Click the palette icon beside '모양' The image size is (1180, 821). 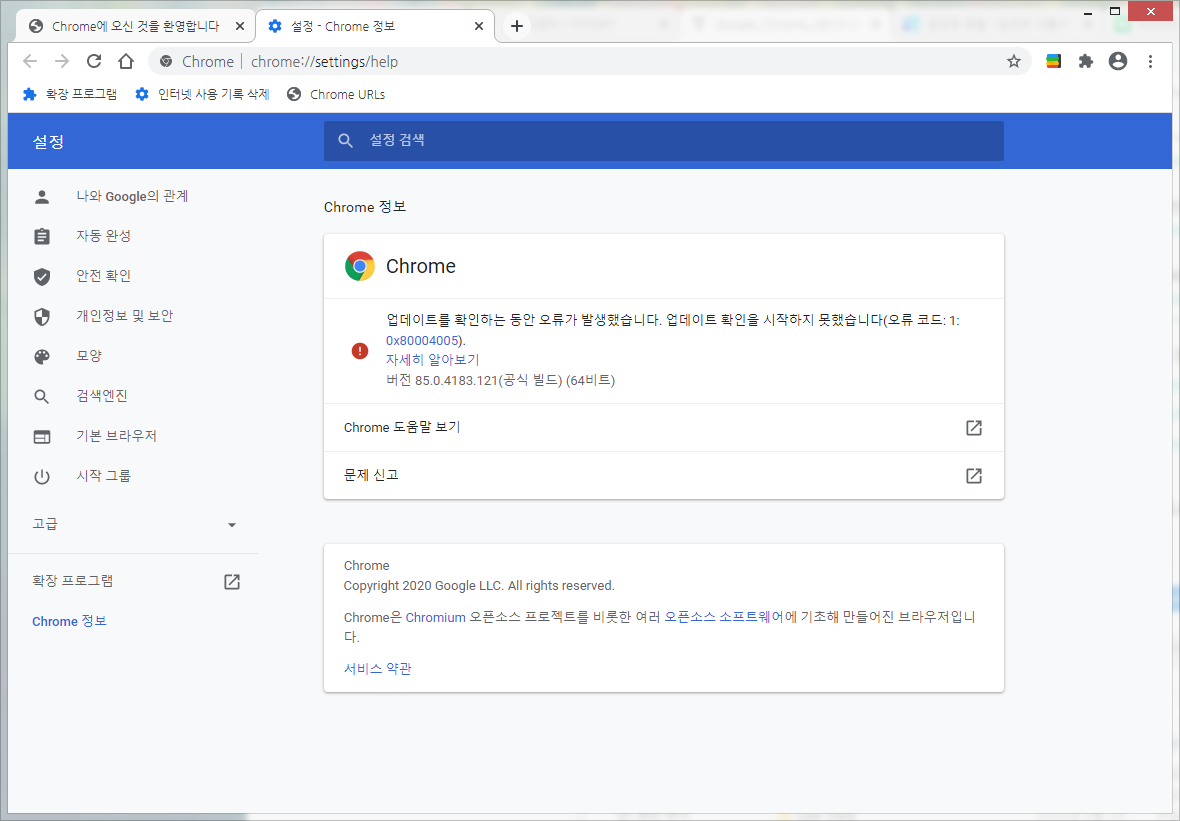(x=42, y=356)
